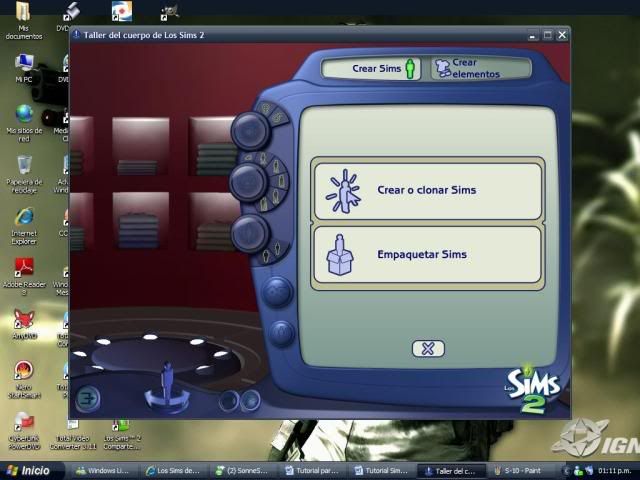This screenshot has height=480, width=640.
Task: Launch Adobe Reader 8 desktop shortcut
Action: point(24,277)
